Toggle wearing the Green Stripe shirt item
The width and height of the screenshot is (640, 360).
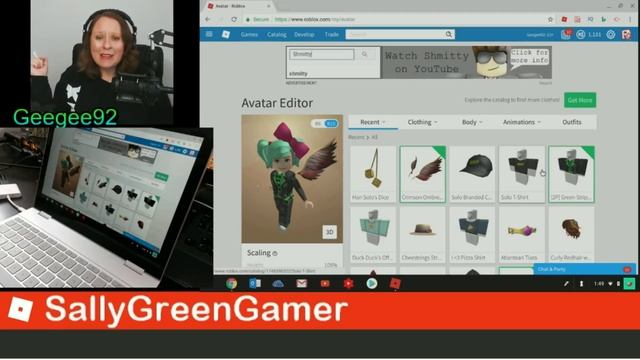tap(571, 174)
